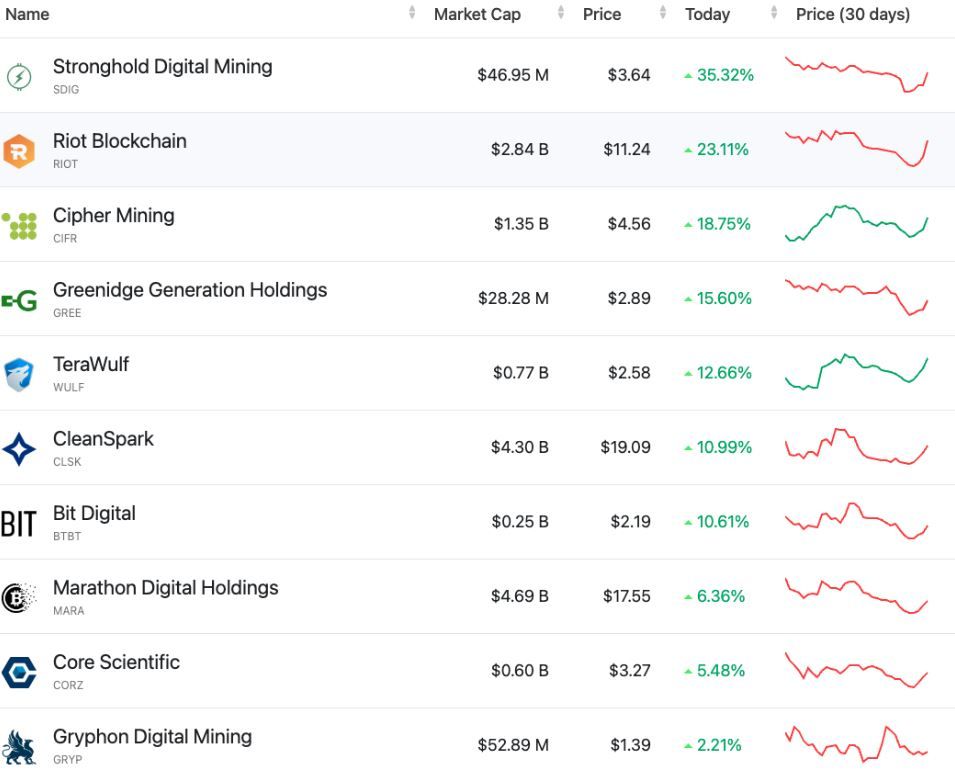Click the BTBT ticker symbol

(67, 536)
